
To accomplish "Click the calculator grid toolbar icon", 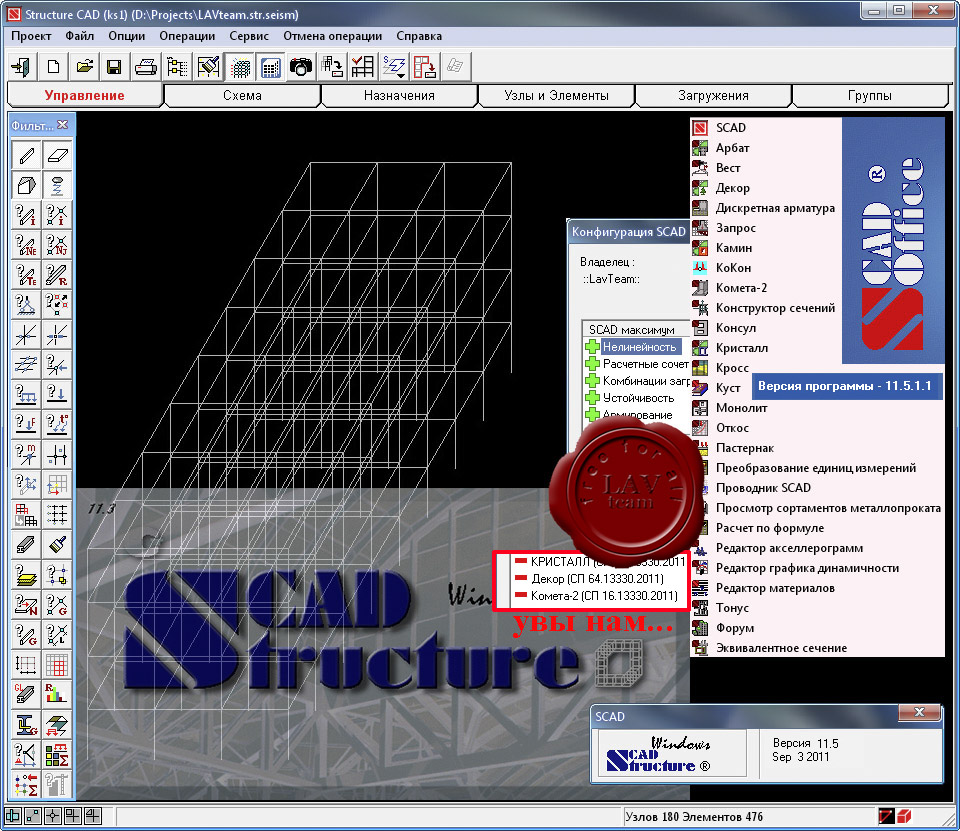I will click(270, 66).
